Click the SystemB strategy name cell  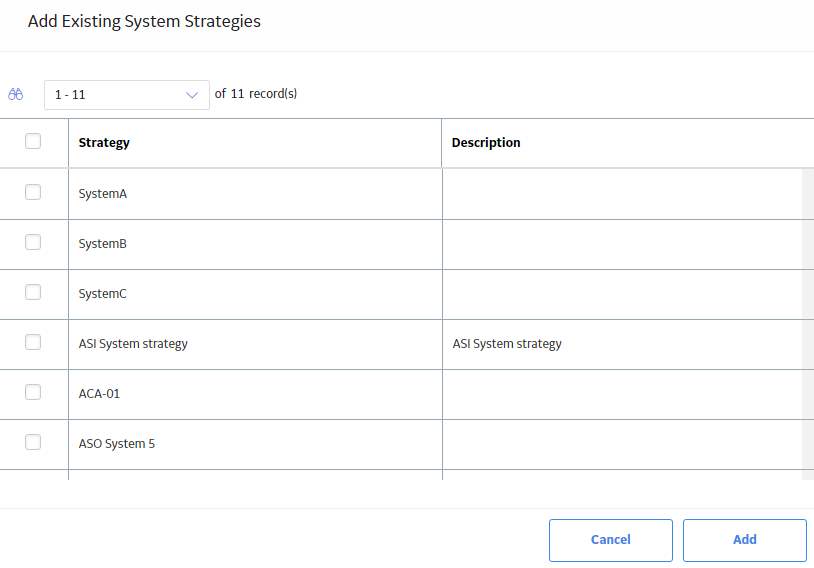tap(255, 244)
